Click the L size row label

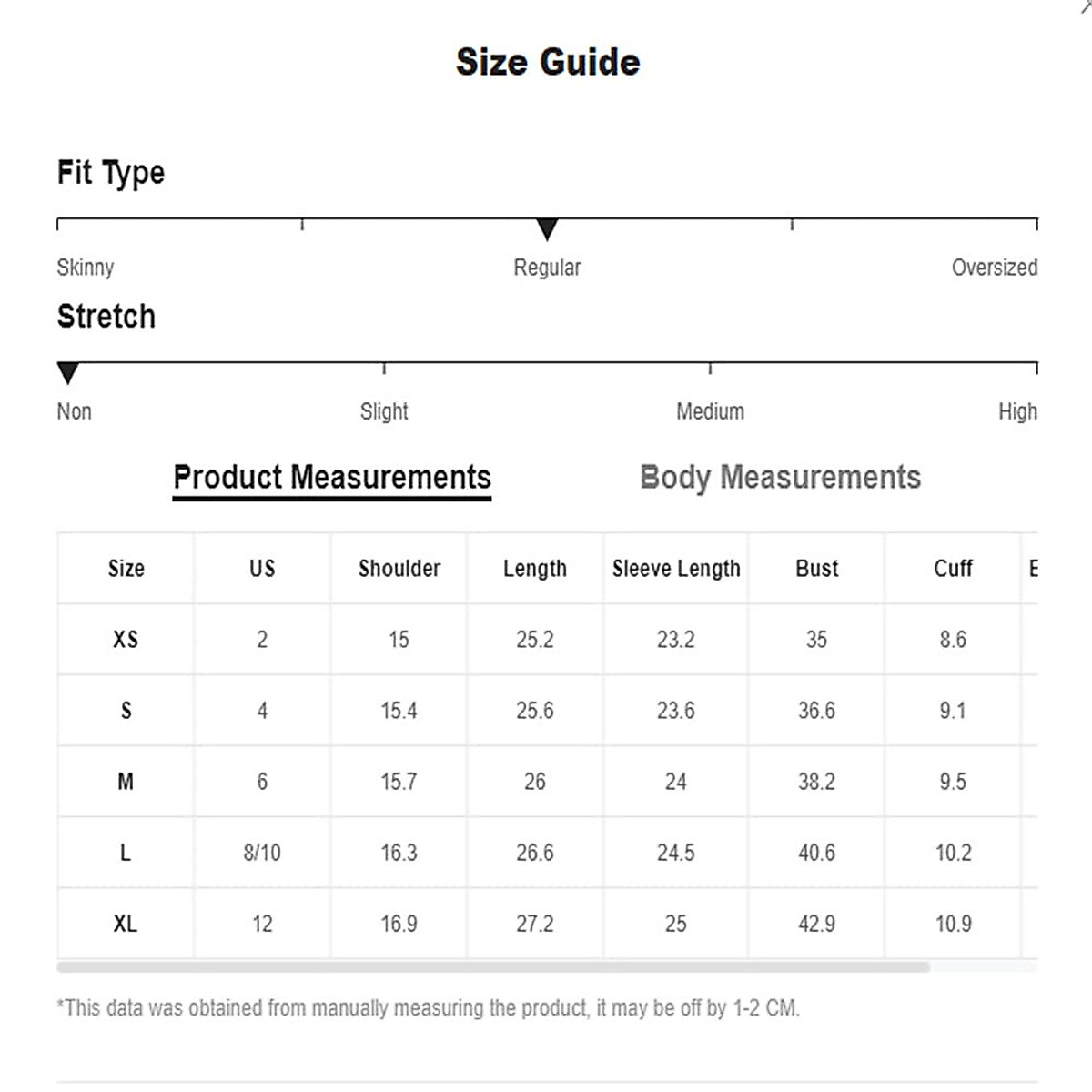[126, 853]
